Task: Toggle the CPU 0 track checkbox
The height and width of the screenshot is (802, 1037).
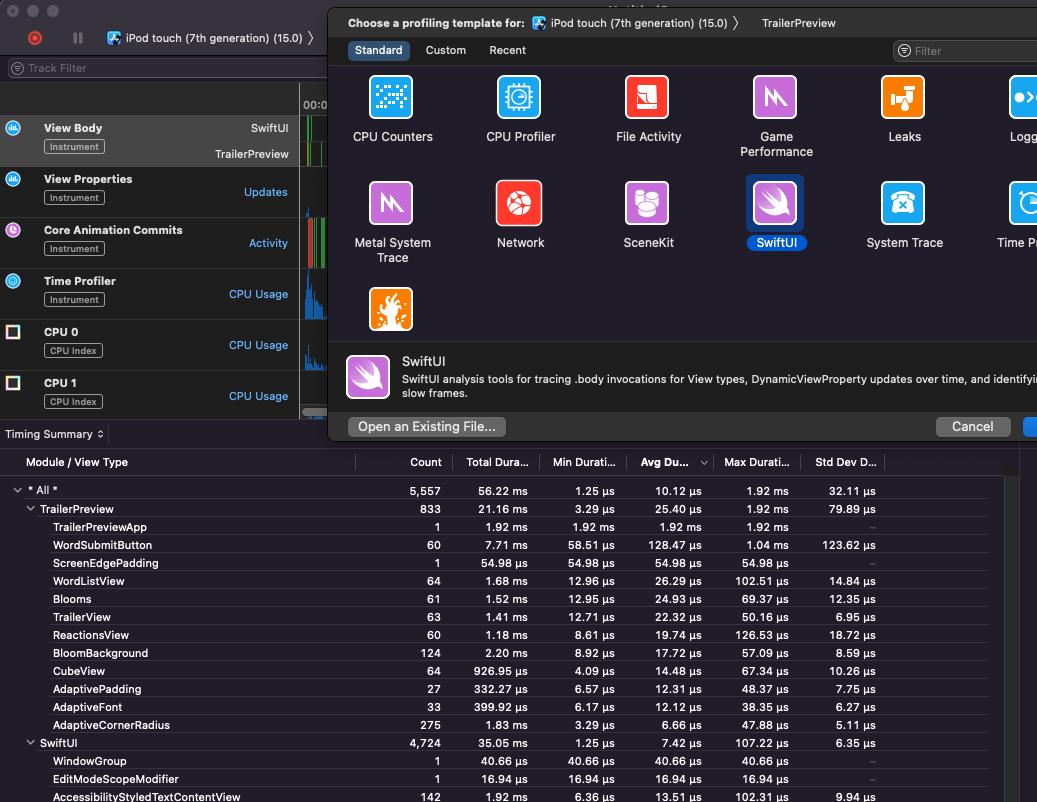Action: [13, 332]
